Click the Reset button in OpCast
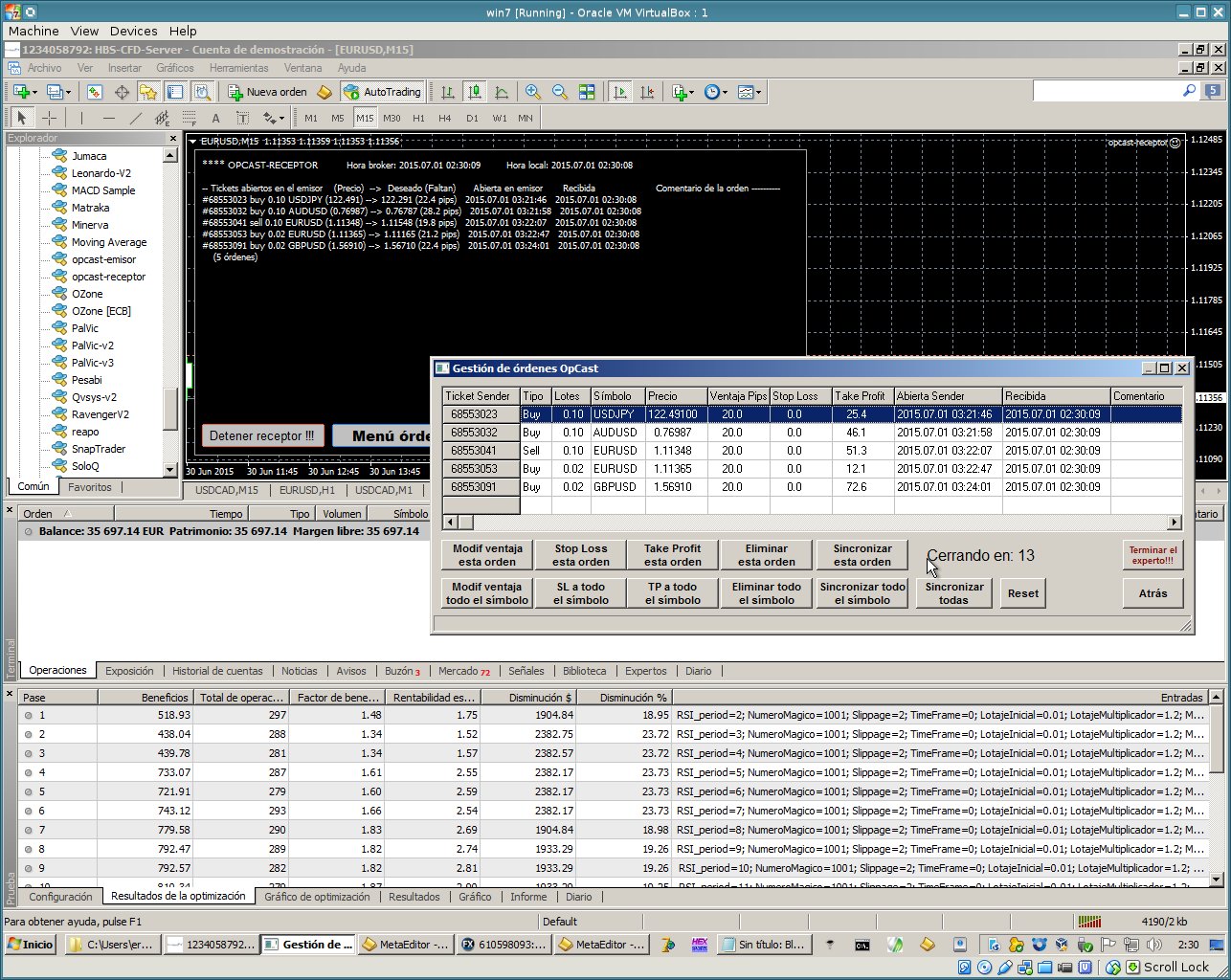1231x980 pixels. (1022, 593)
